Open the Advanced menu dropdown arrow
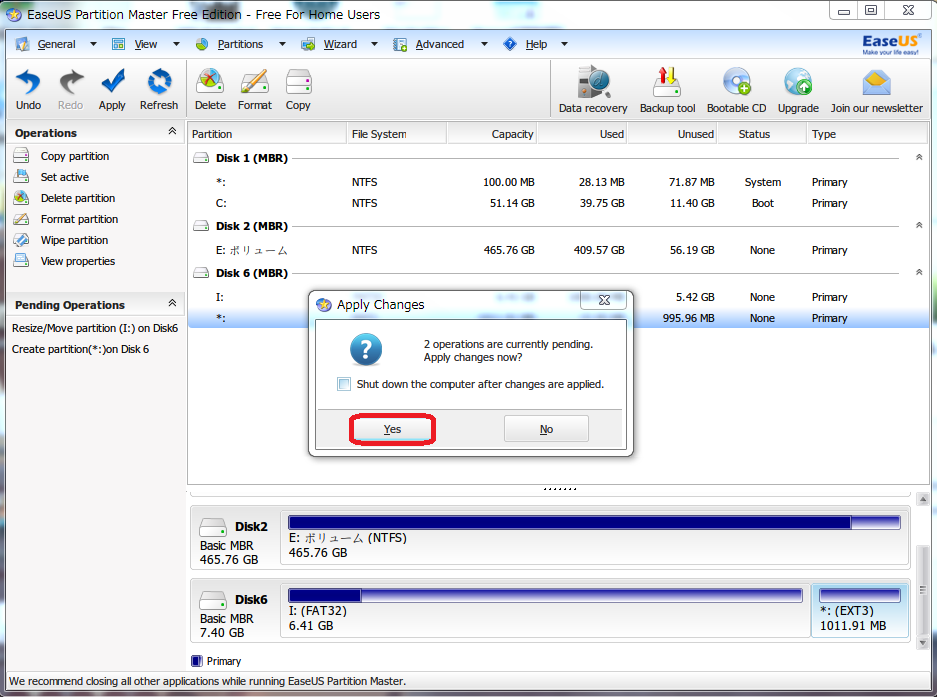This screenshot has height=697, width=937. 484,44
